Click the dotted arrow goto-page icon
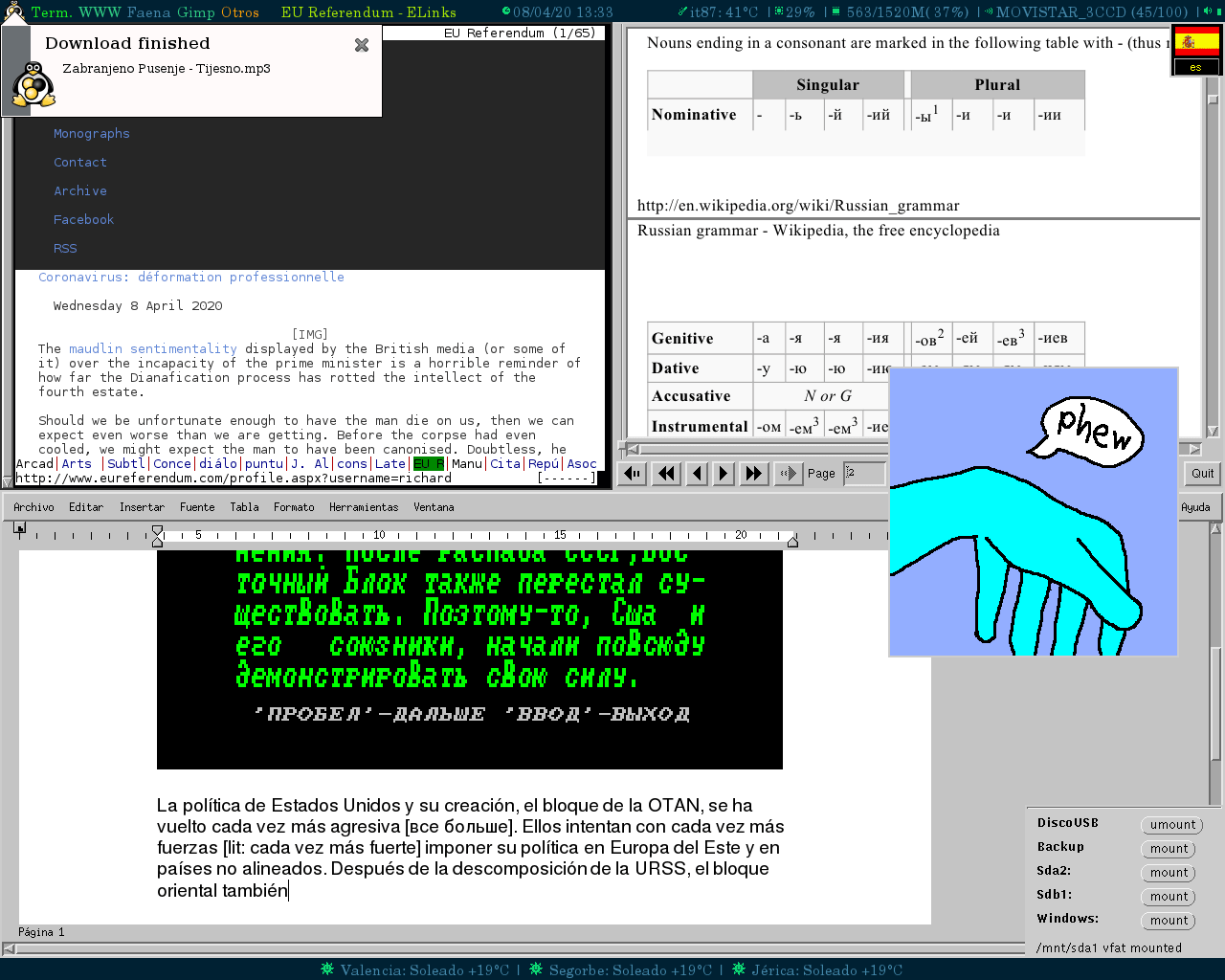 788,473
